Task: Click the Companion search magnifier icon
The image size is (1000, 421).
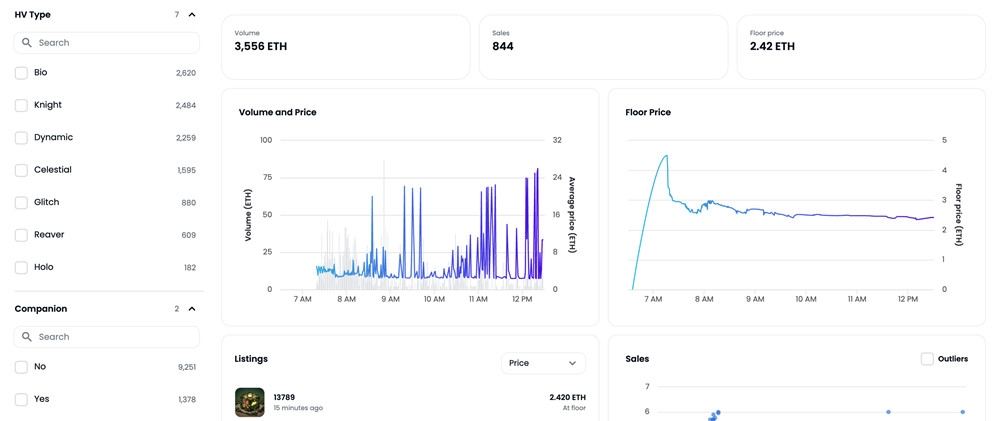Action: [27, 337]
